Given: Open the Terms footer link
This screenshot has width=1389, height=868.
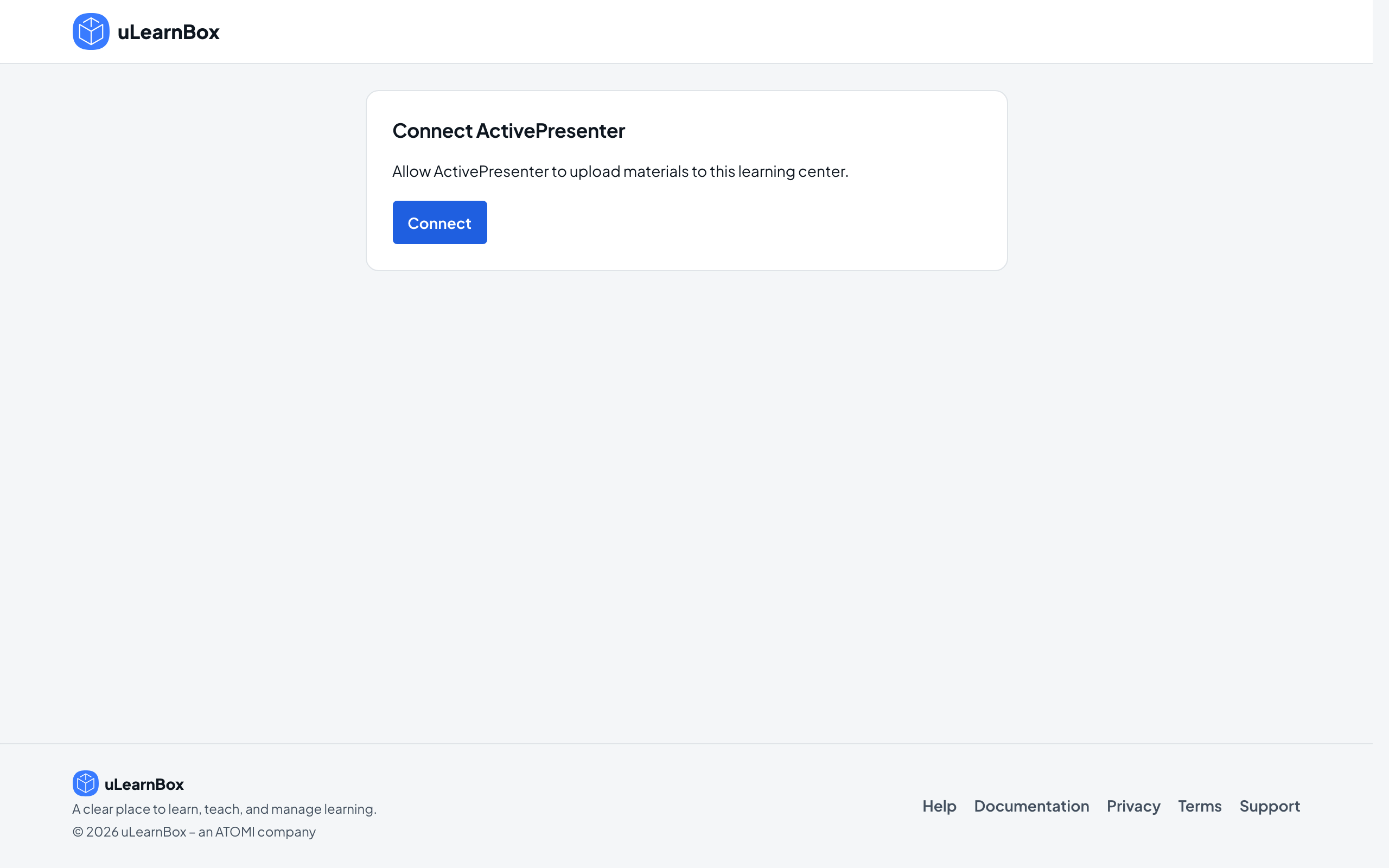Looking at the screenshot, I should pyautogui.click(x=1200, y=806).
